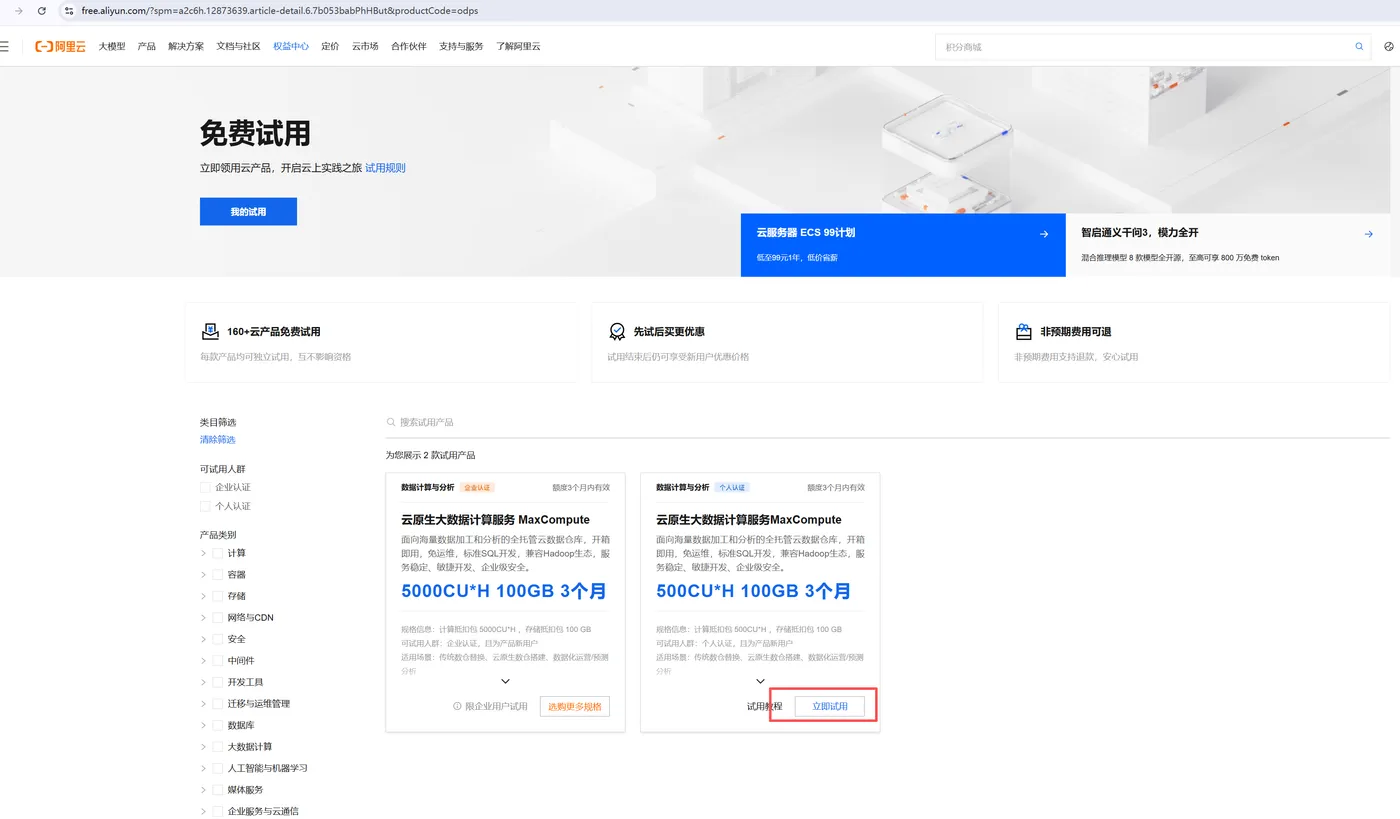This screenshot has width=1400, height=819.
Task: Expand the 容器 category chevron
Action: tap(203, 575)
